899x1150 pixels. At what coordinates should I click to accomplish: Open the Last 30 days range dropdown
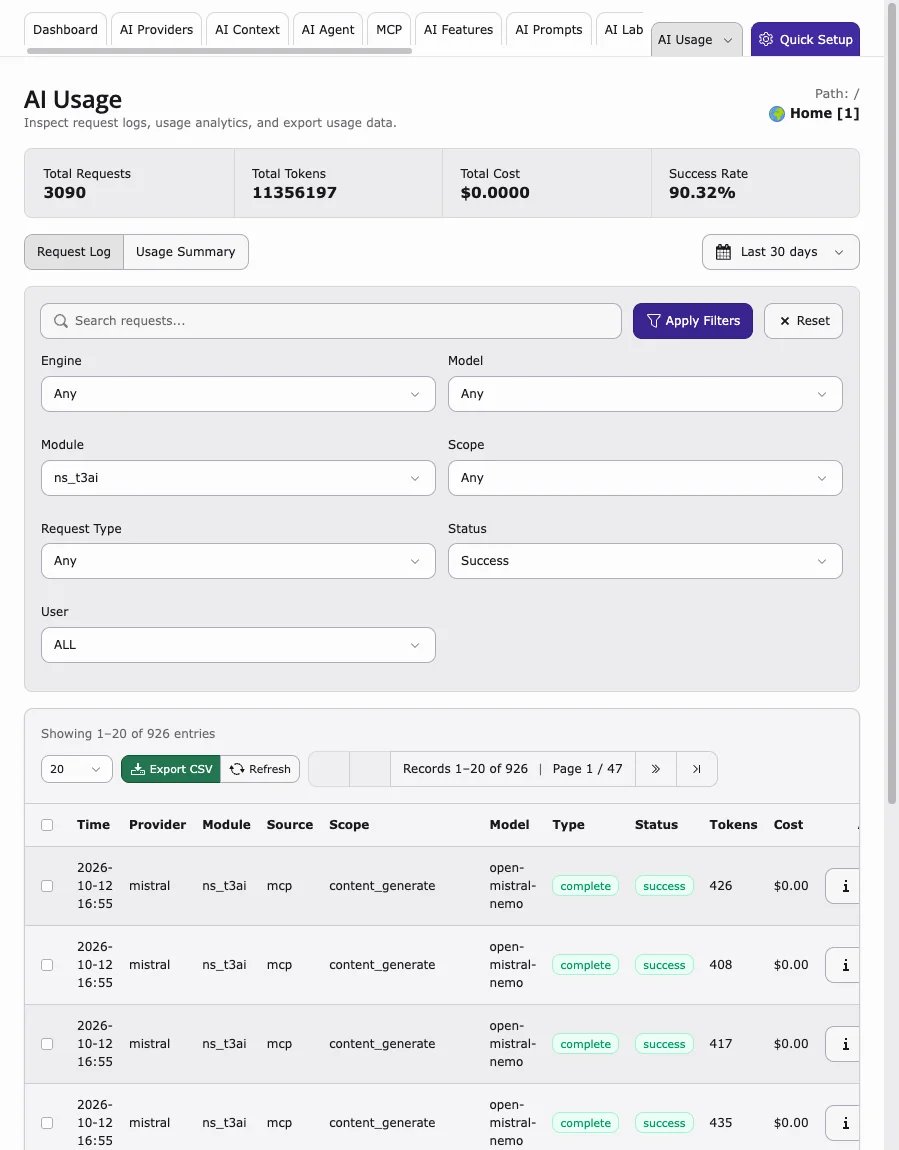tap(781, 252)
